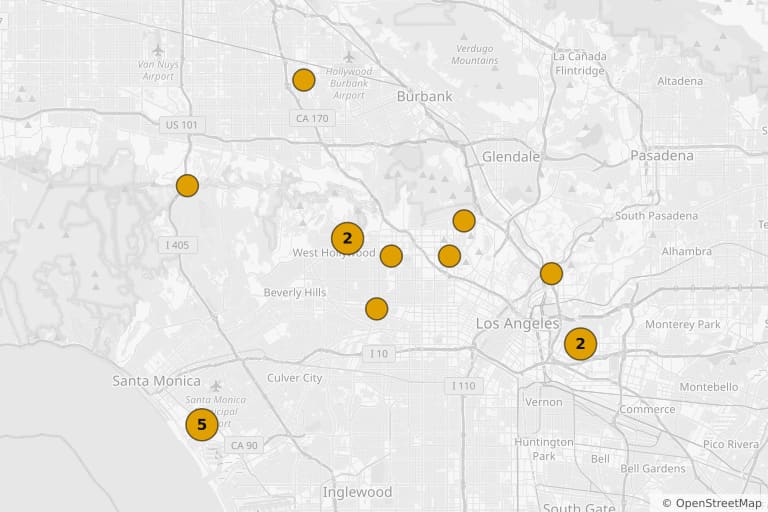Click the cluster marker labeled 2 over West Hollywood
The height and width of the screenshot is (512, 768).
(x=347, y=238)
